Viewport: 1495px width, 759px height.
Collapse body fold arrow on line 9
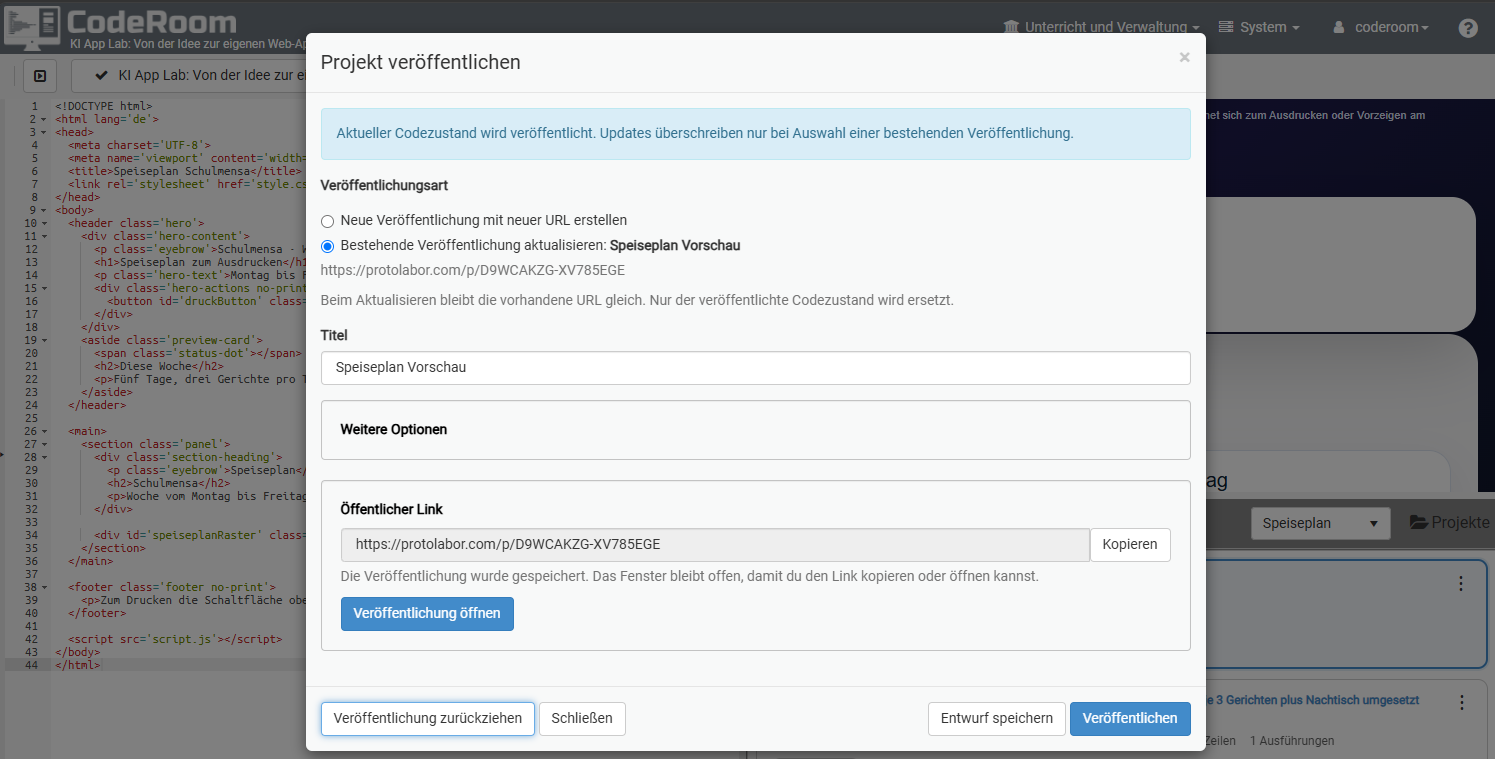pyautogui.click(x=46, y=210)
